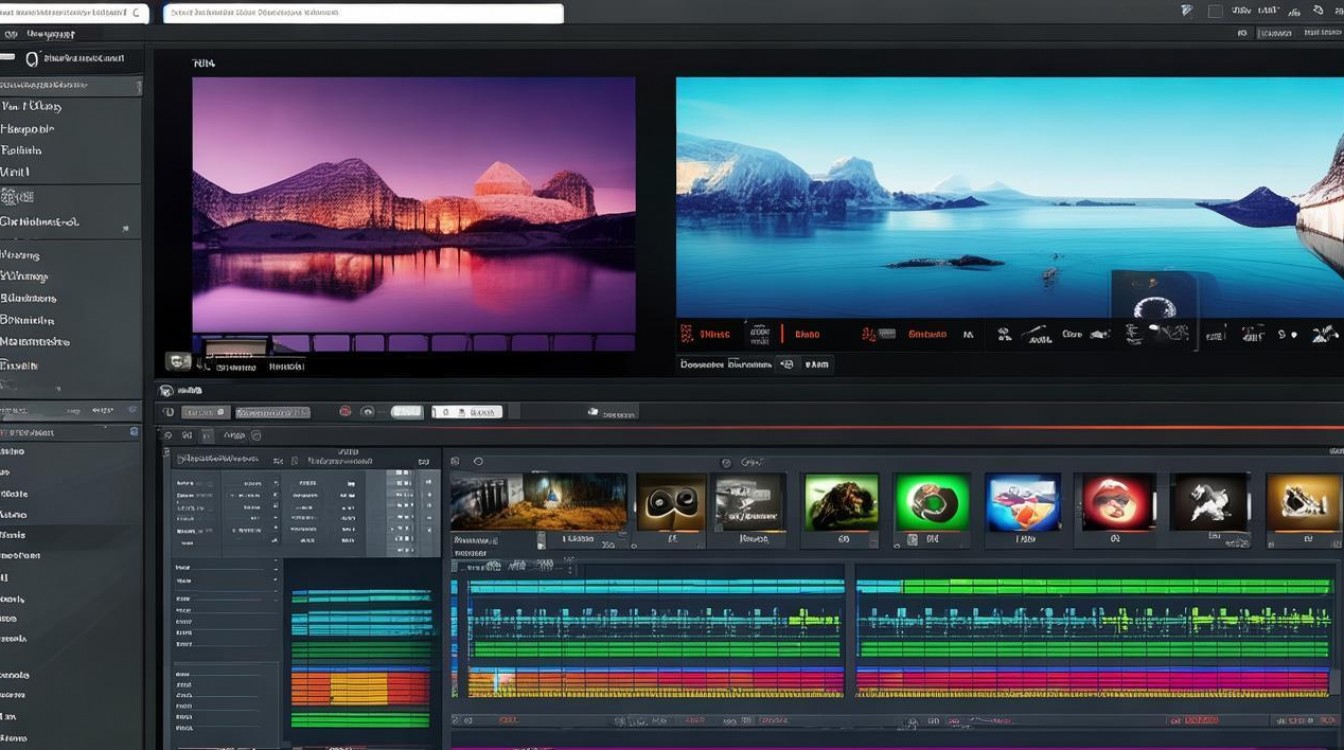The width and height of the screenshot is (1344, 750).
Task: Select the highlighted first item in left sidebar
Action: pos(70,85)
